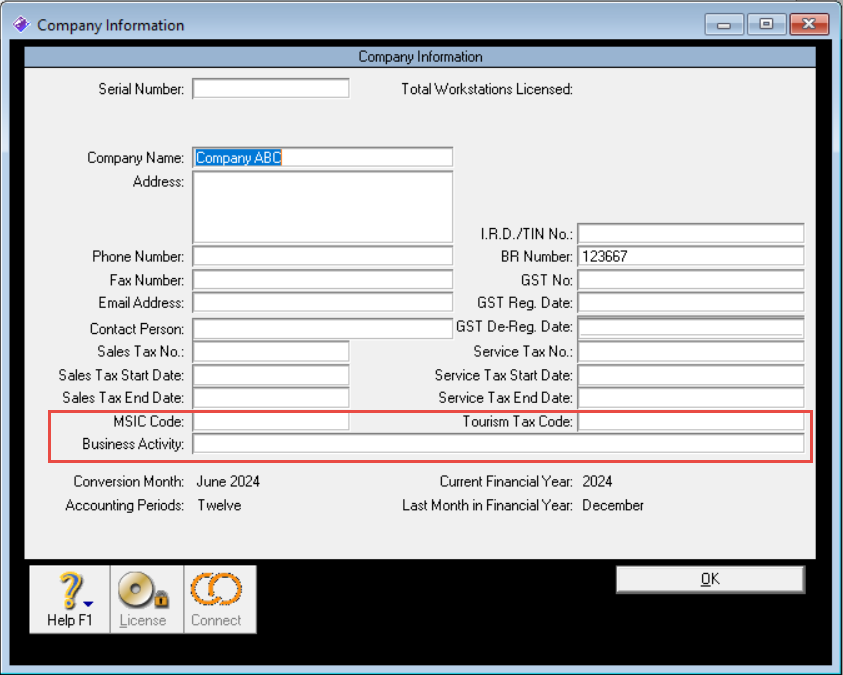
Task: Focus the Phone Number field
Action: 322,257
